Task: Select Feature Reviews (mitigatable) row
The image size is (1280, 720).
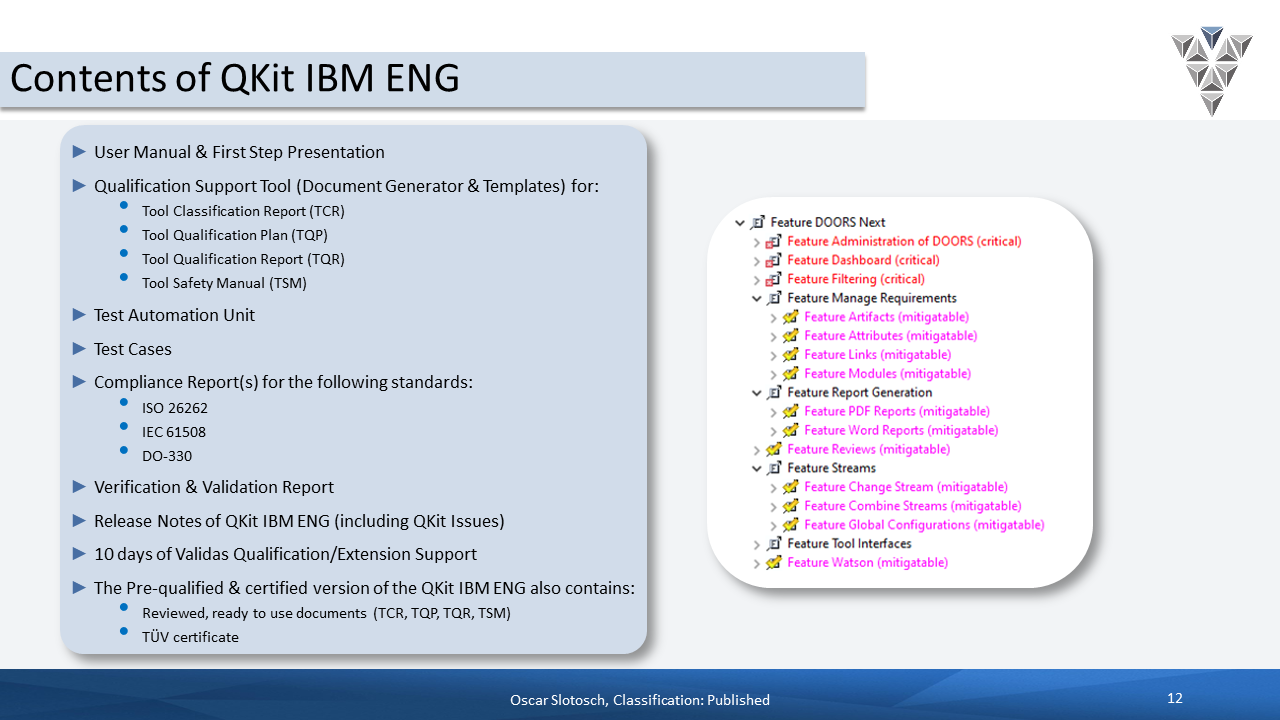Action: (869, 449)
